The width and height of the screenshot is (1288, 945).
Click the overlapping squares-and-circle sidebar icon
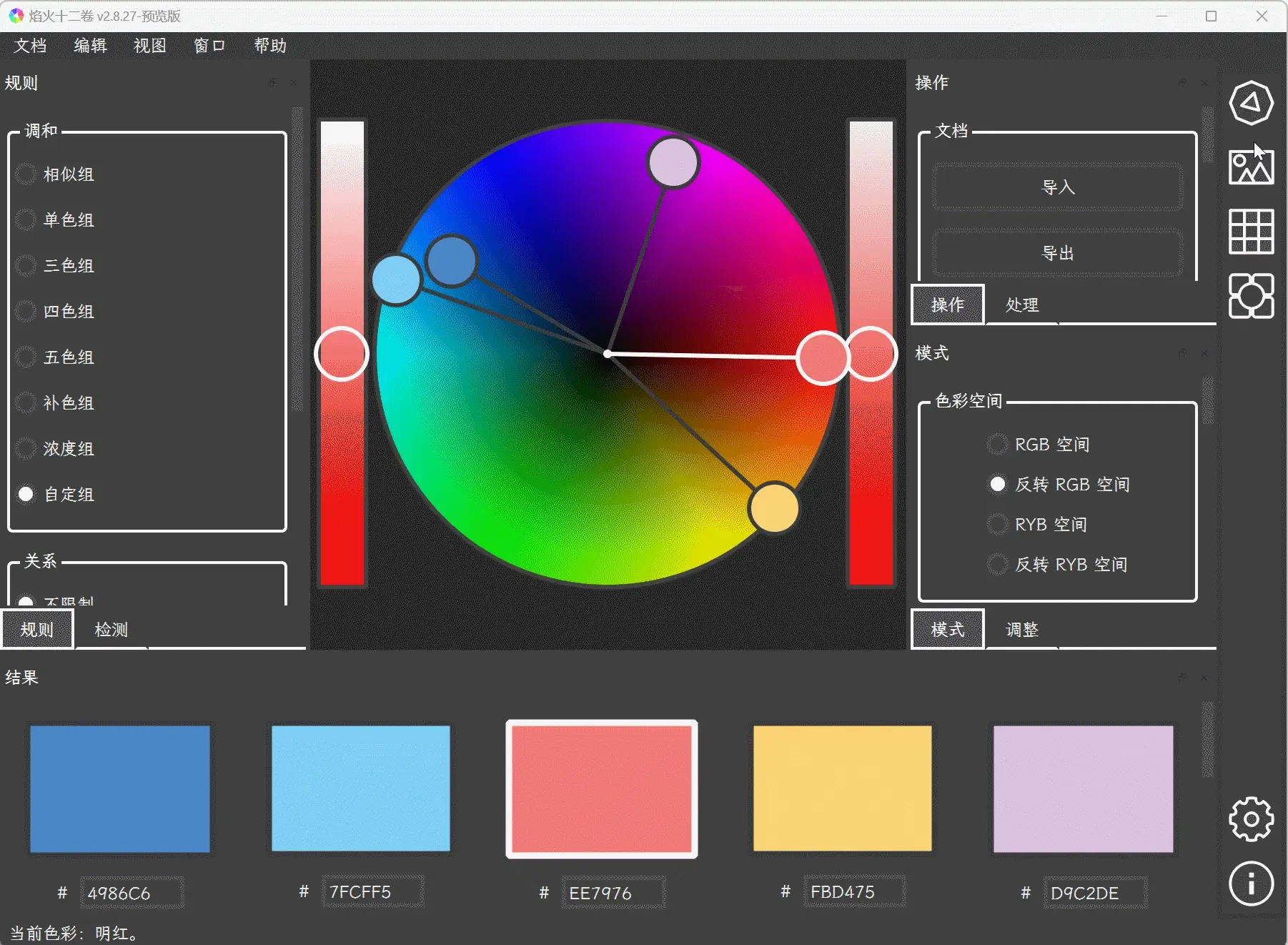coord(1251,295)
